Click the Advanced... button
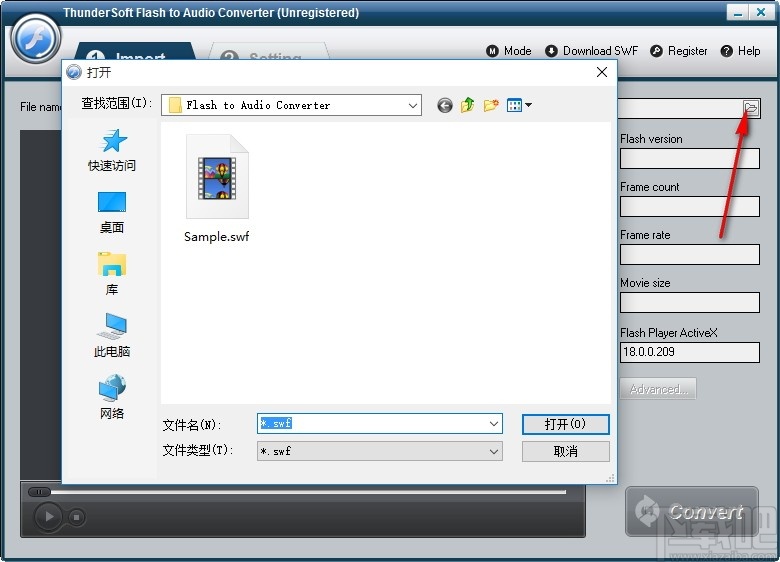The image size is (780, 562). coord(658,389)
